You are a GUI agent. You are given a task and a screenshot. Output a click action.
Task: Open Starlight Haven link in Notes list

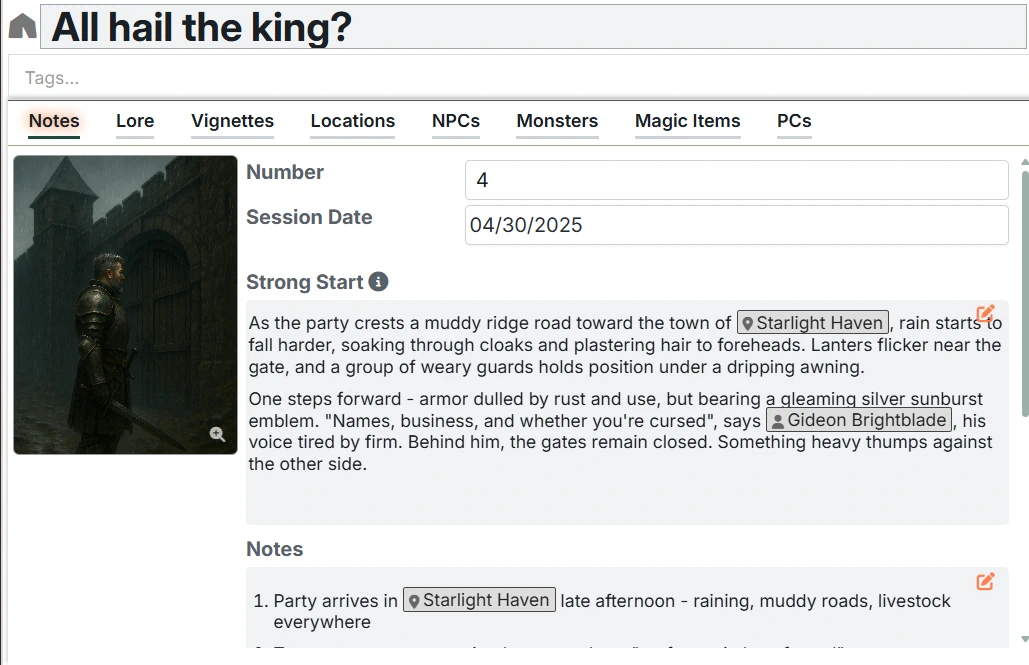pyautogui.click(x=479, y=600)
